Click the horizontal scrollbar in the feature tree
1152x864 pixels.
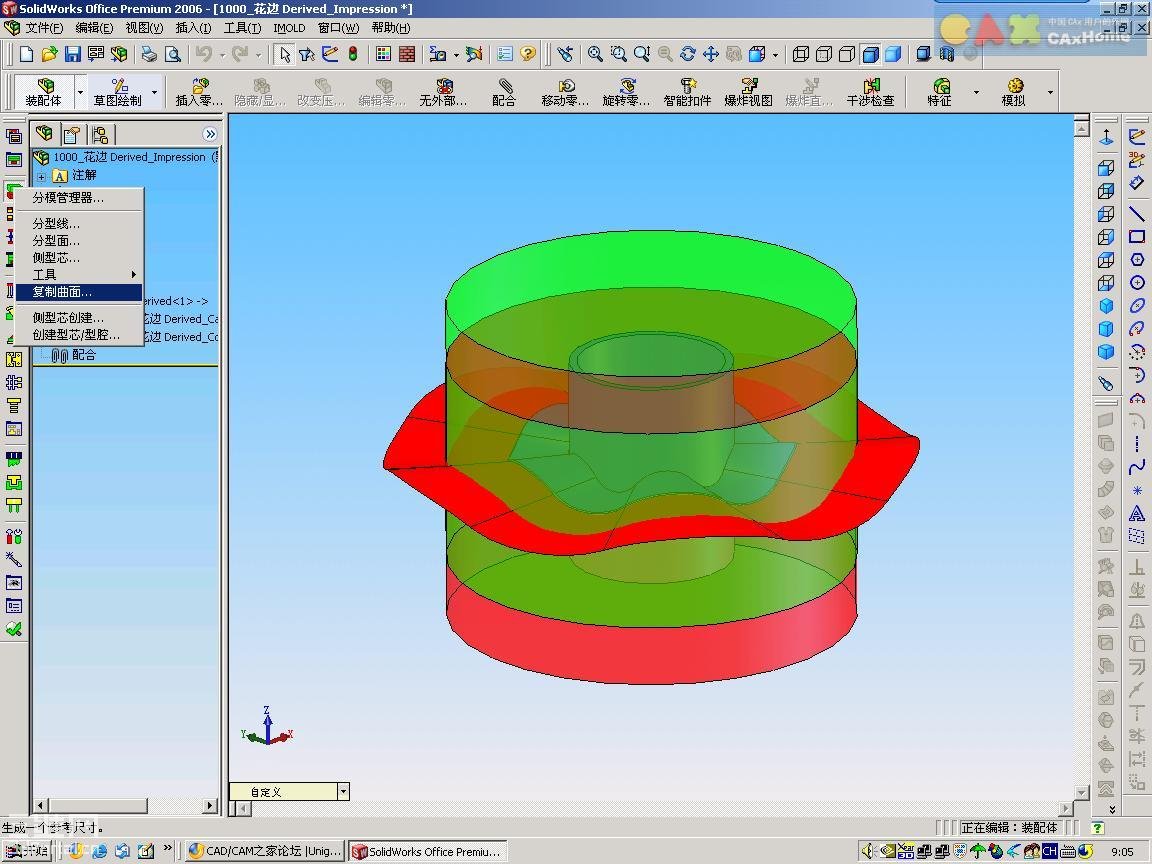coord(126,806)
